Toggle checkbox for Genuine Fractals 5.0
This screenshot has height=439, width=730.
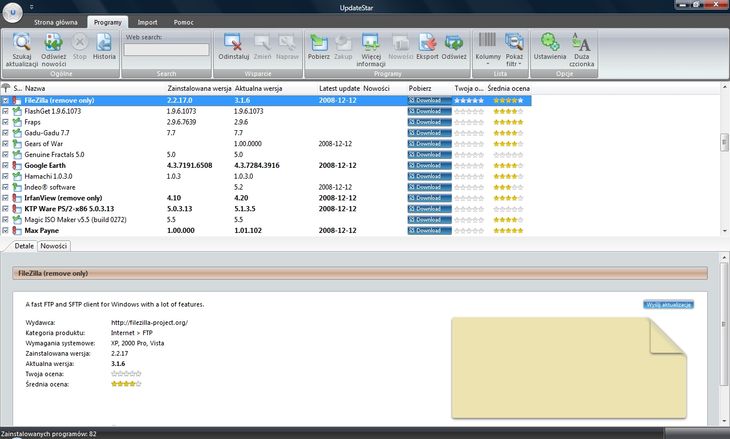(x=6, y=155)
